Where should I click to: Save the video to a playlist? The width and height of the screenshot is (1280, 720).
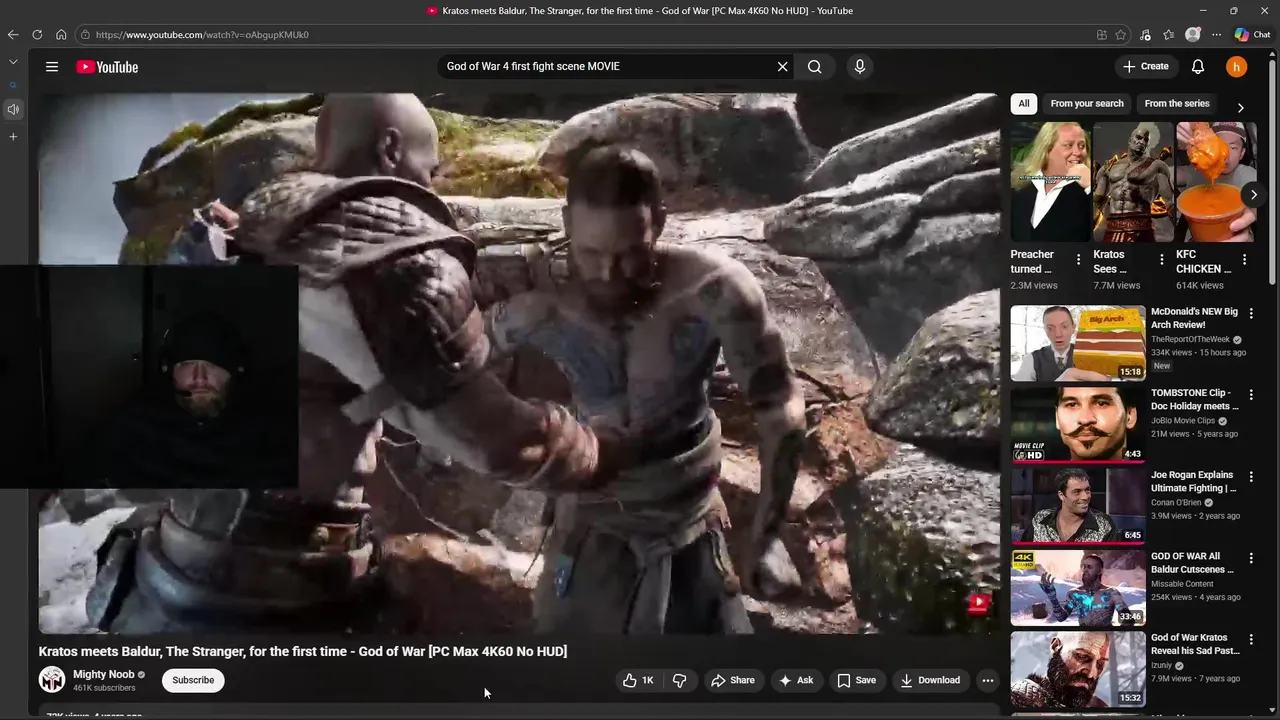click(857, 680)
